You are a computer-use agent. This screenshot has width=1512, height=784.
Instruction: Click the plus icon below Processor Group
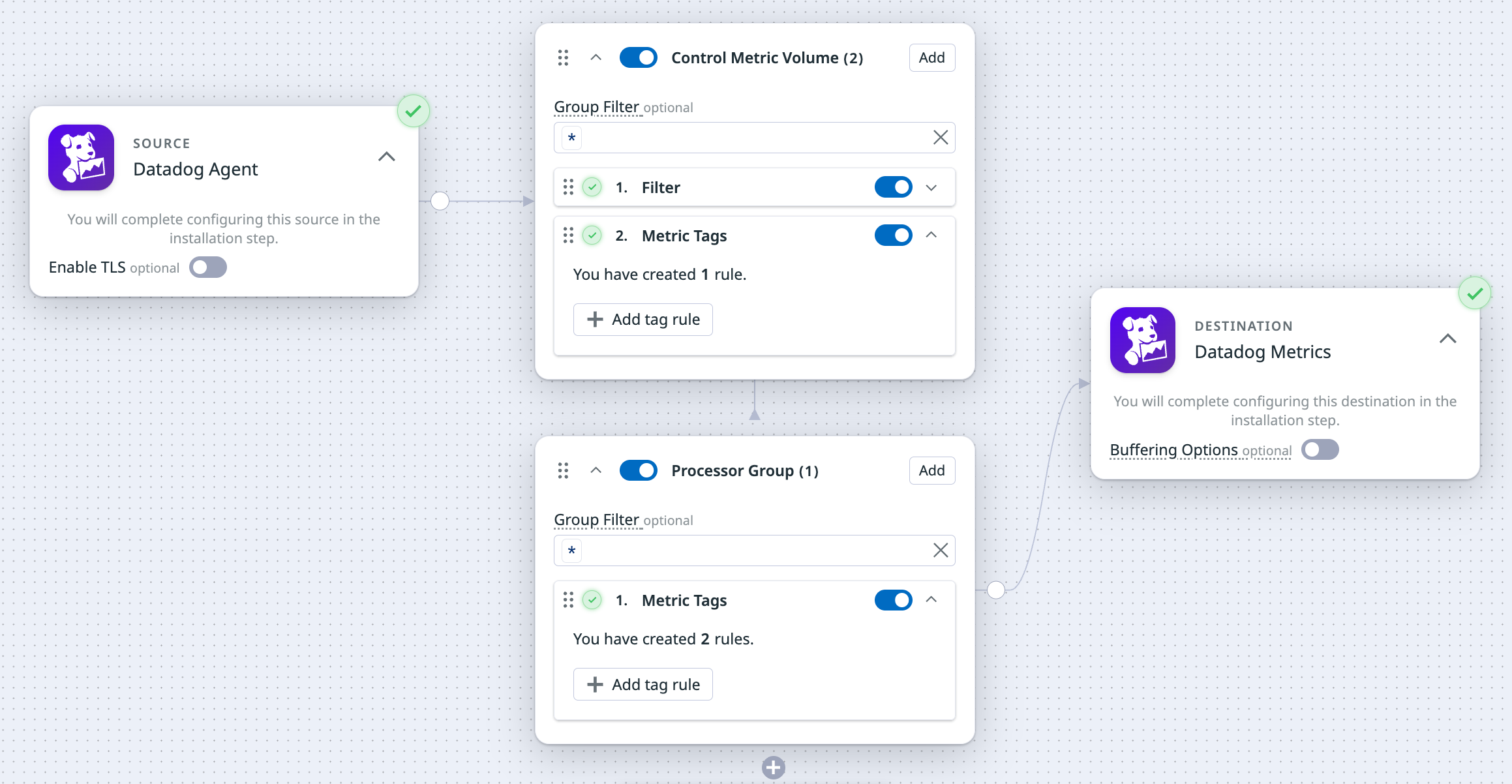click(x=773, y=767)
